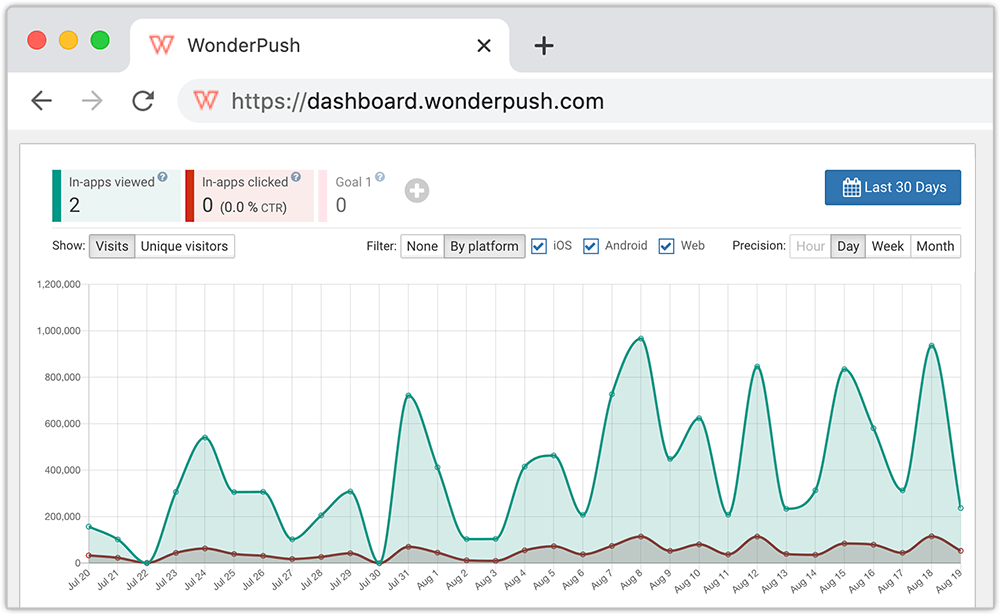
Task: Select the WonderPush browser tab
Action: pos(319,45)
